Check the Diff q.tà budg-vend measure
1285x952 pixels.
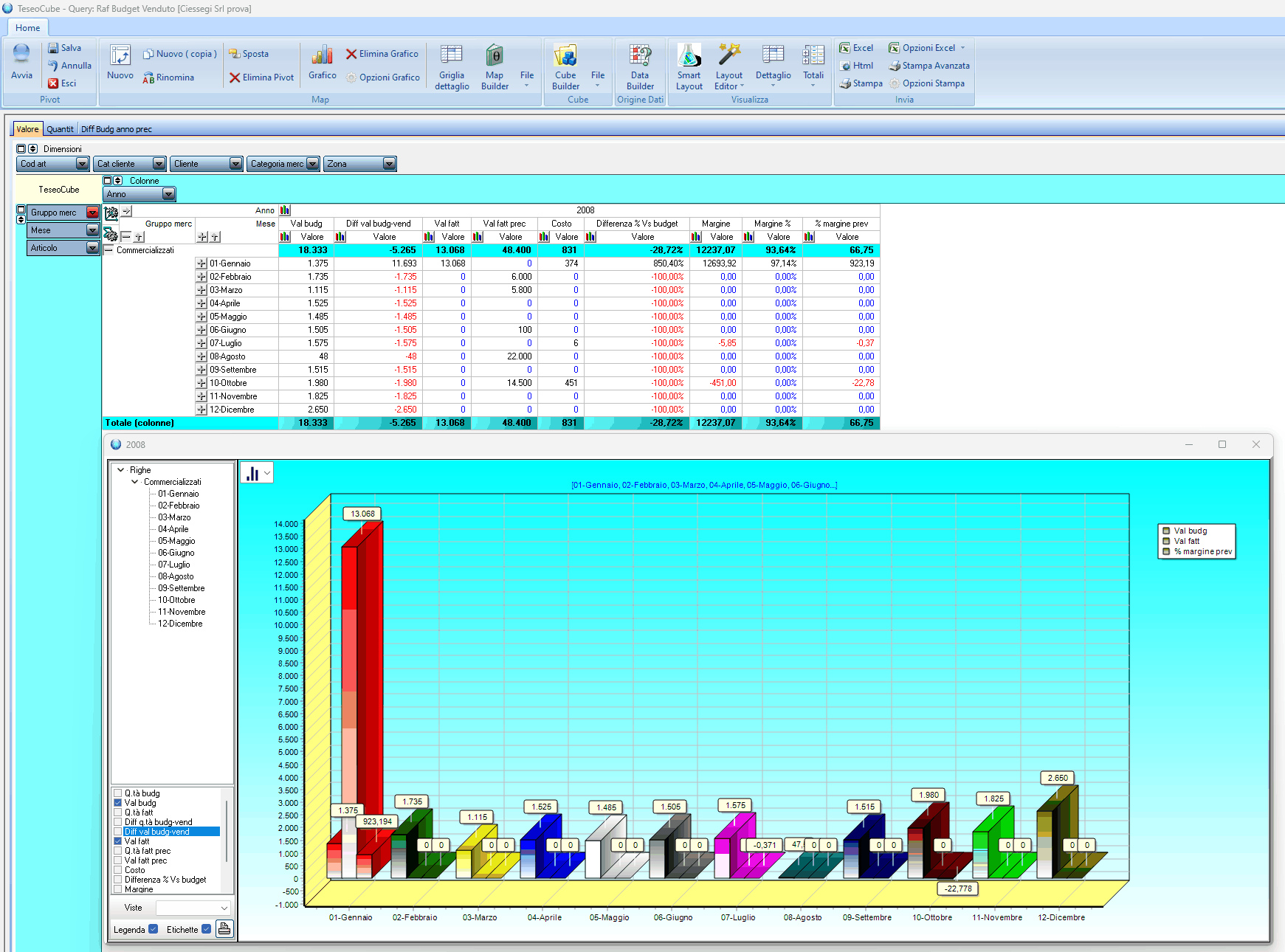coord(118,822)
